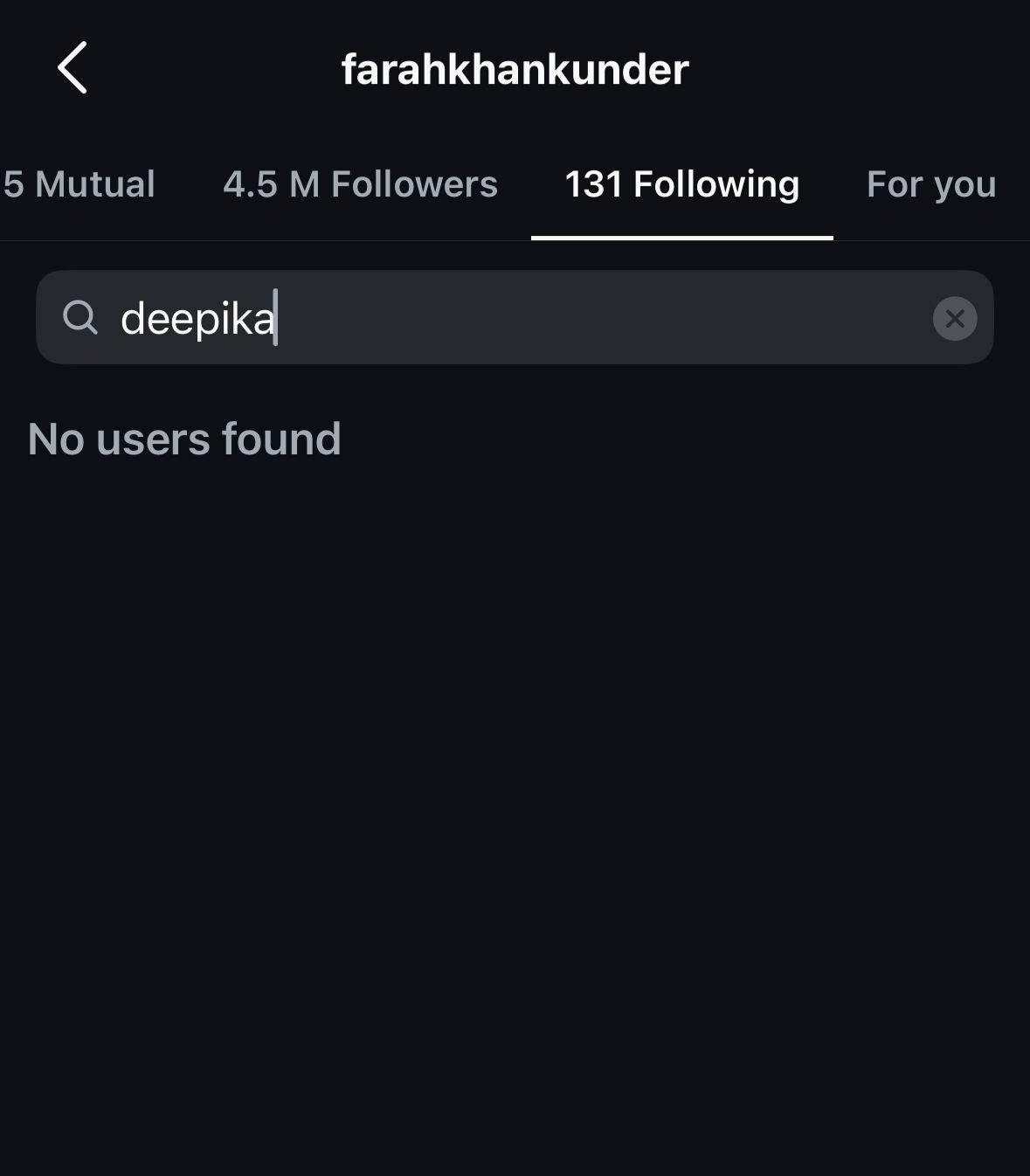Place cursor at end of search bar text
This screenshot has width=1030, height=1176.
pyautogui.click(x=276, y=318)
